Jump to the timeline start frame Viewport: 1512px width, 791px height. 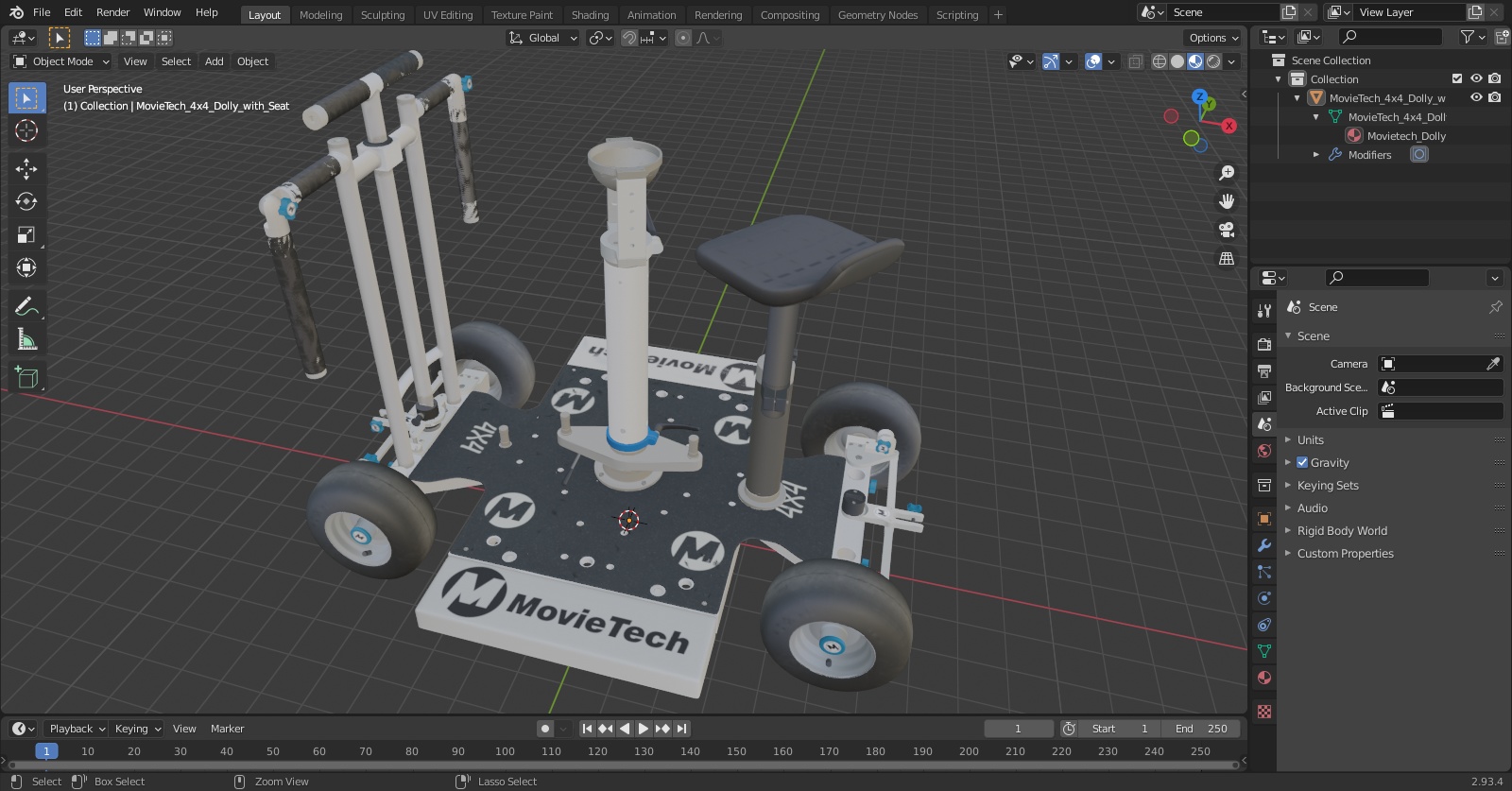point(587,729)
